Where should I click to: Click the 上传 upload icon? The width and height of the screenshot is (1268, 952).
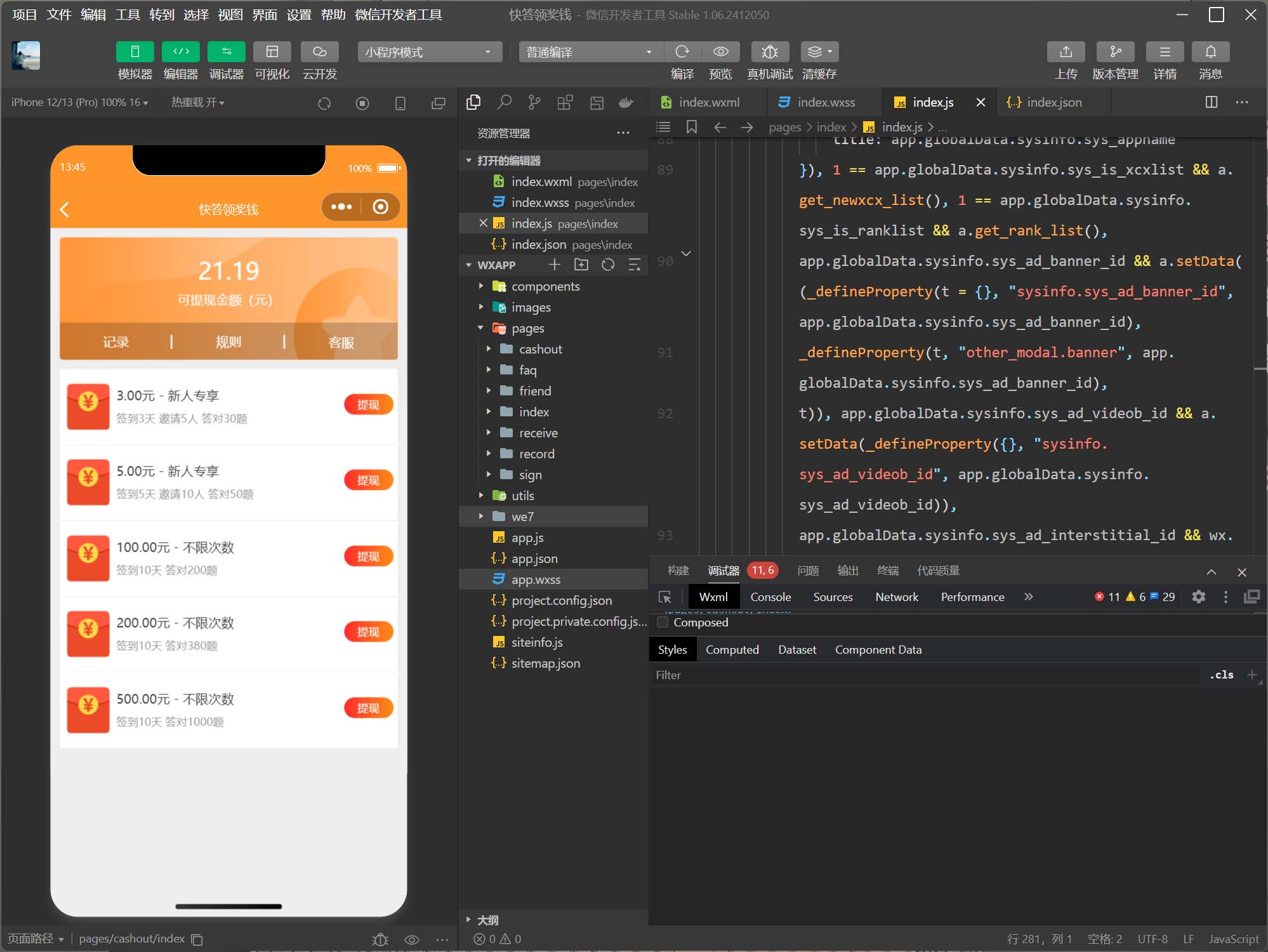click(x=1066, y=51)
